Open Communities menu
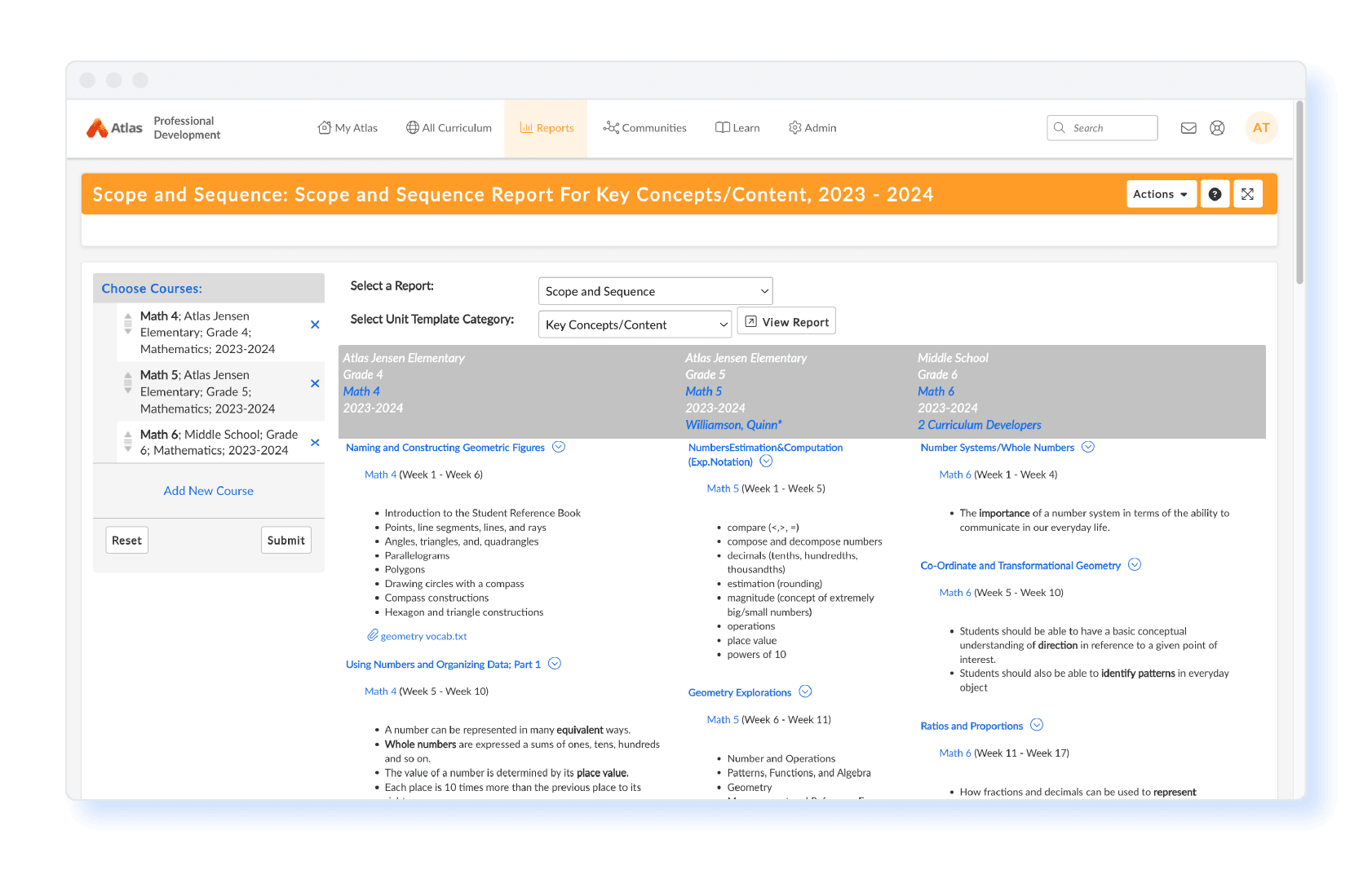Image resolution: width=1372 pixels, height=888 pixels. tap(644, 128)
